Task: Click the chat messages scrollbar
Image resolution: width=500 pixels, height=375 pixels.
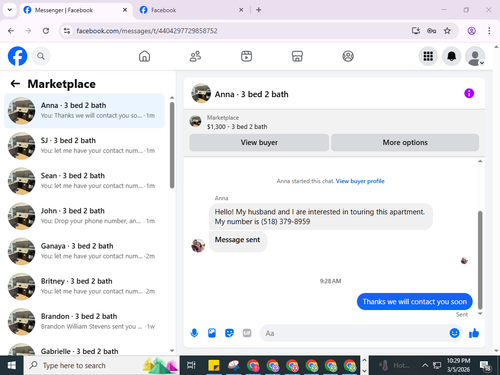Action: 480,260
